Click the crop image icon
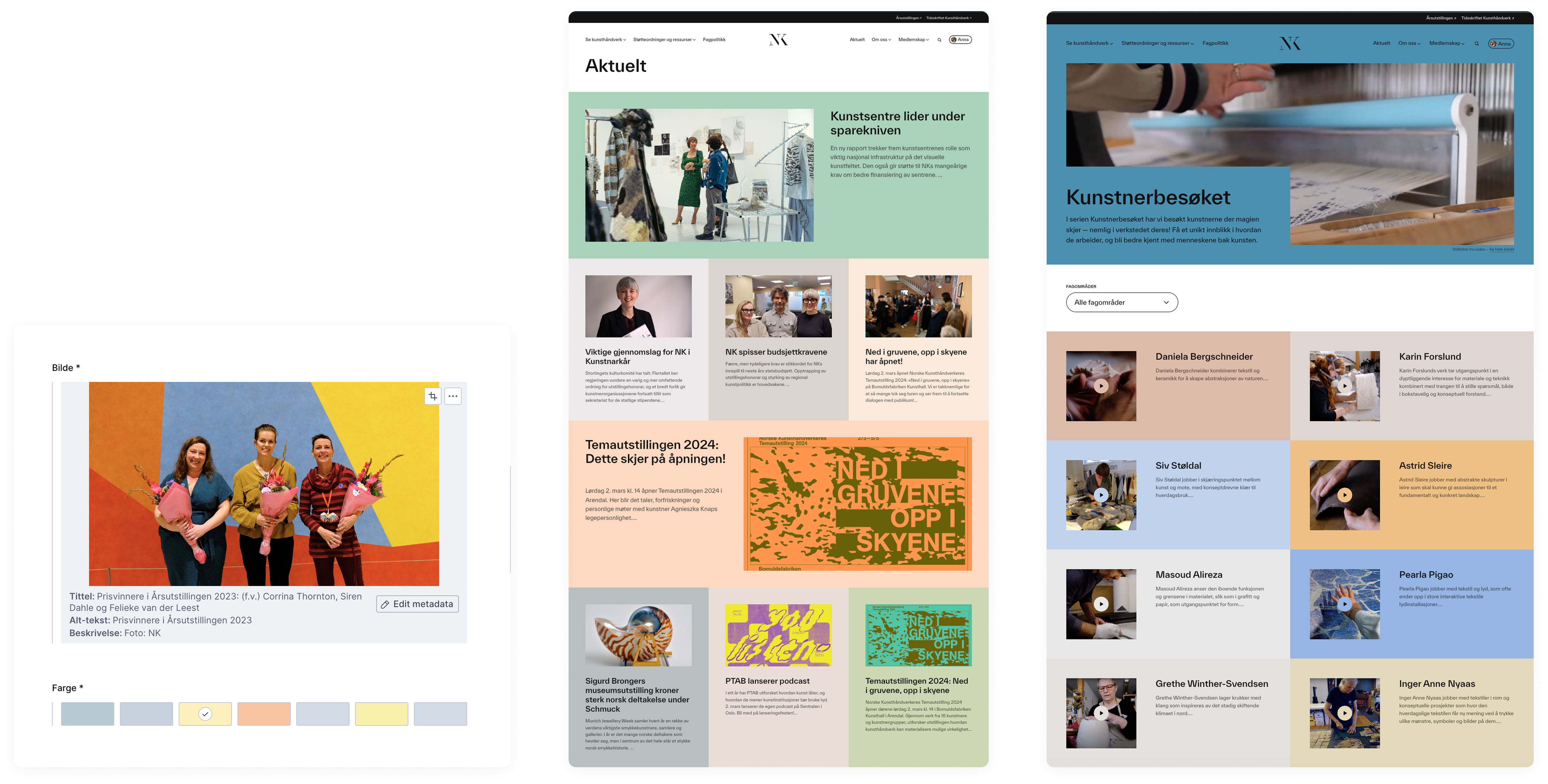 click(x=433, y=396)
